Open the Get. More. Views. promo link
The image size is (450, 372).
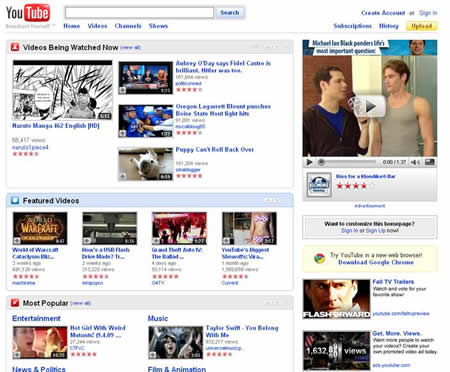pyautogui.click(x=397, y=333)
